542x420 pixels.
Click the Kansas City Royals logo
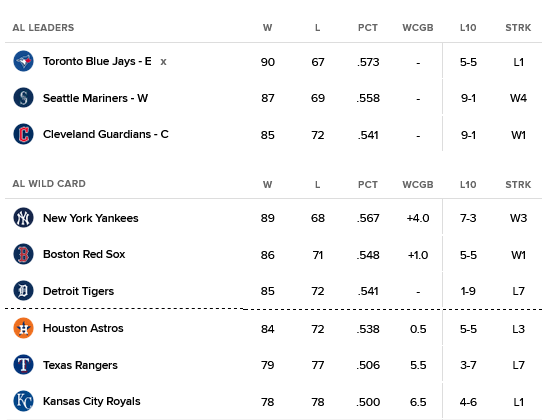point(23,401)
